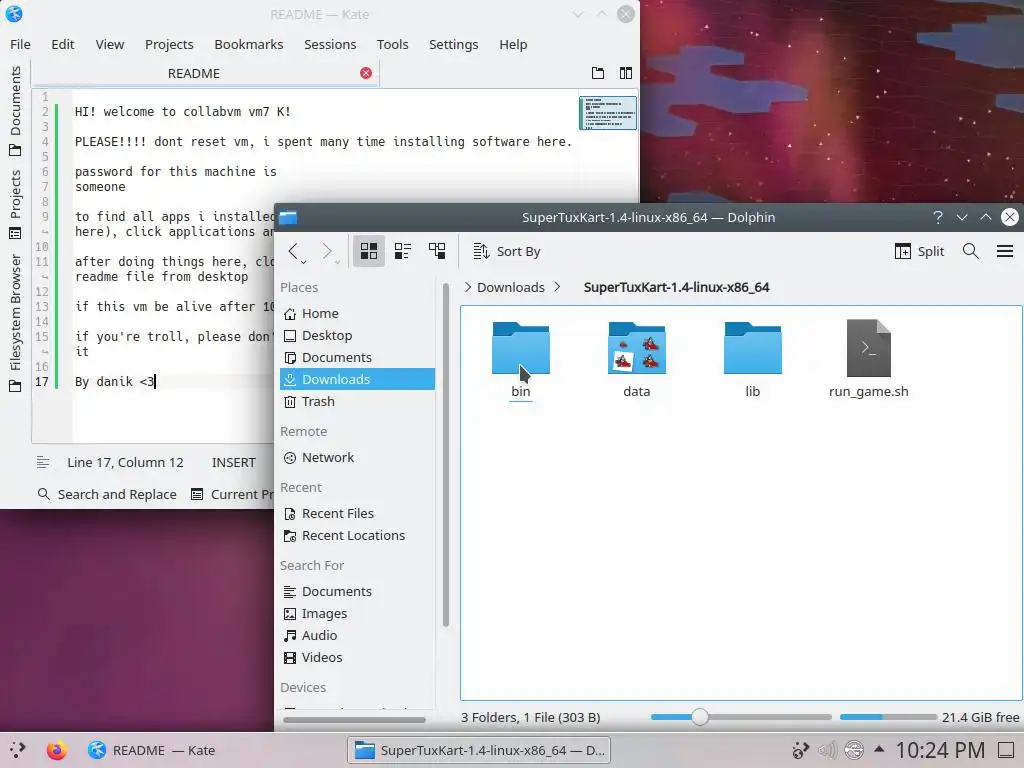Click Places panel horizontal scrollbar
Image resolution: width=1024 pixels, height=768 pixels.
click(x=355, y=720)
